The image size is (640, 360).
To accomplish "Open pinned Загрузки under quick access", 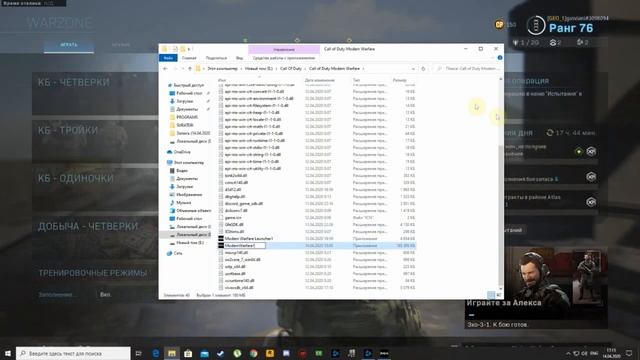I will [x=184, y=101].
